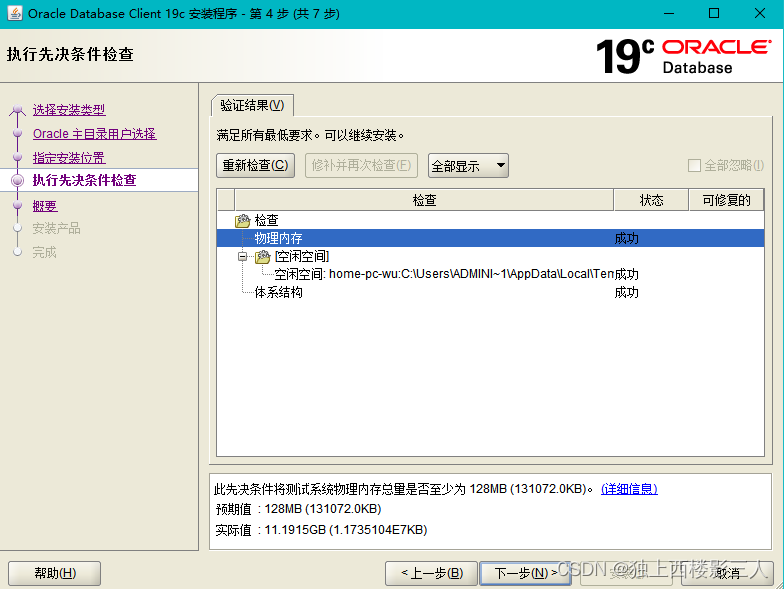
Task: Select the 空闲空间: home-pc-wu row
Action: click(490, 274)
